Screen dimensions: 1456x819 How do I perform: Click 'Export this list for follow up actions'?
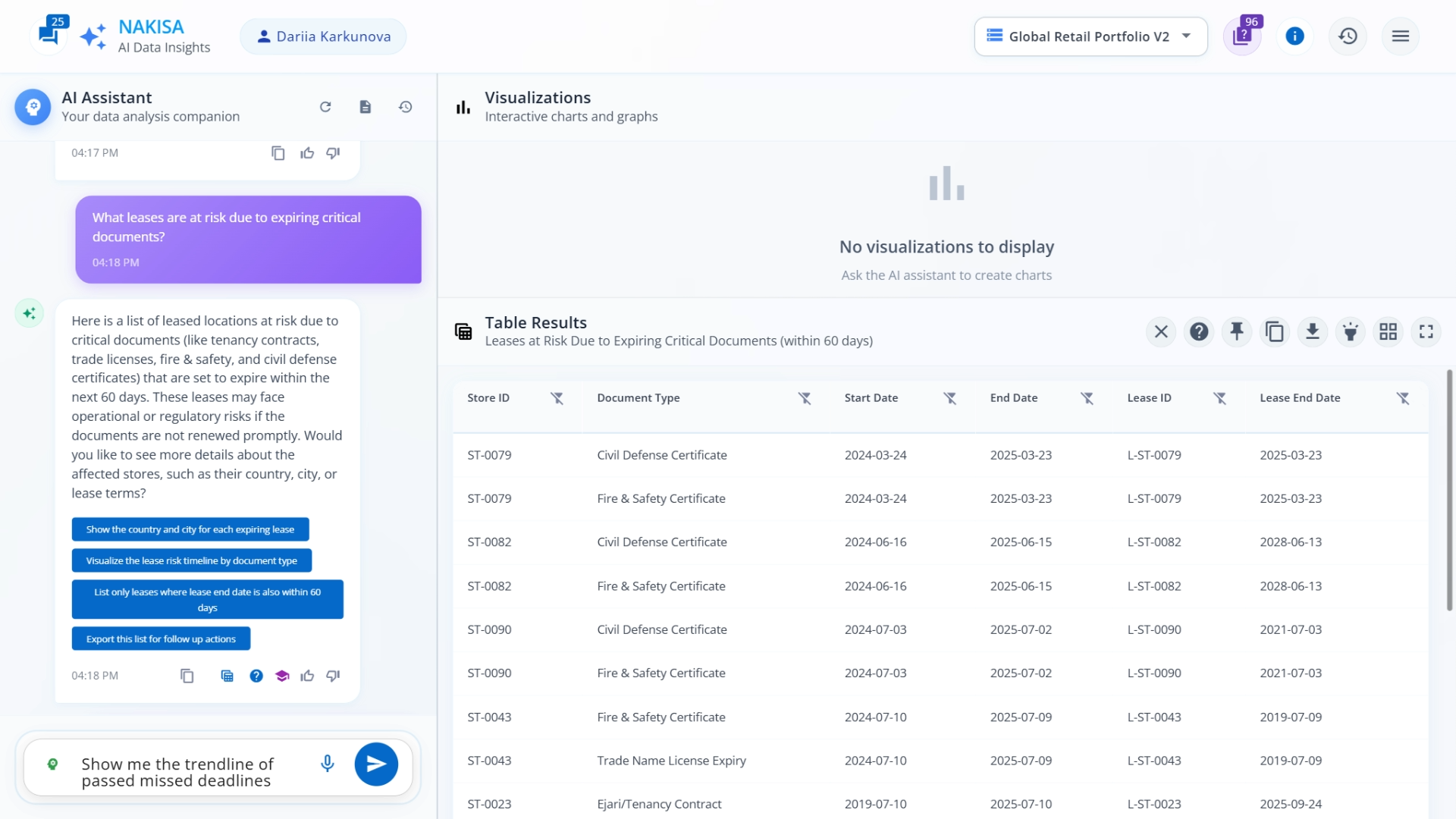[161, 639]
